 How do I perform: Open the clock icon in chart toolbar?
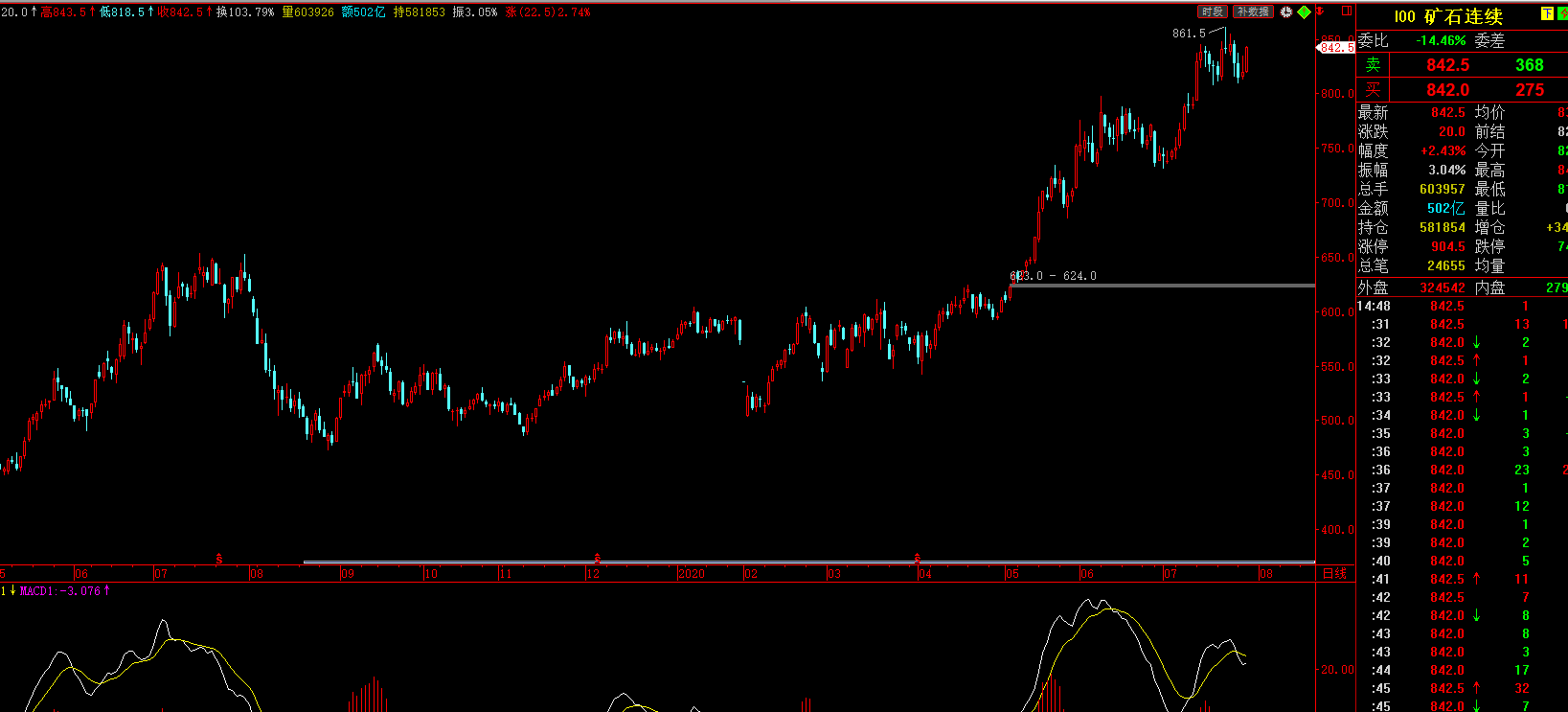[1286, 11]
